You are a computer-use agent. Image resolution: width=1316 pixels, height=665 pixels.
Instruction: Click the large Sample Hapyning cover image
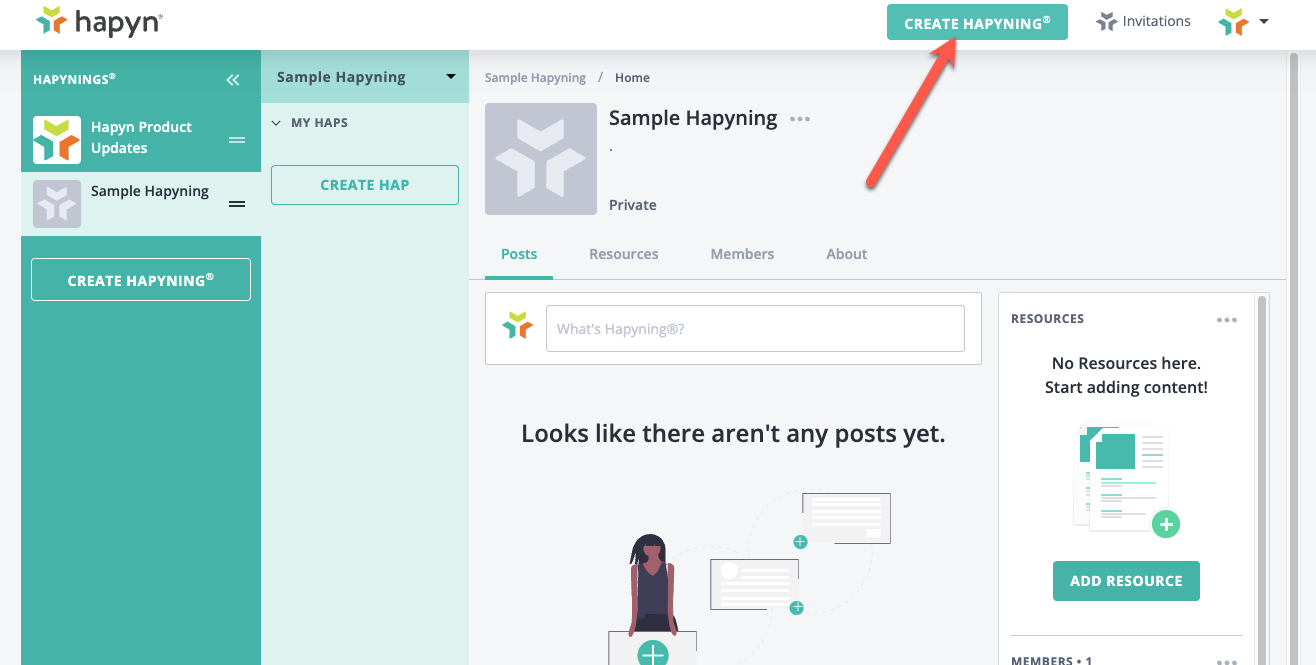click(x=541, y=159)
